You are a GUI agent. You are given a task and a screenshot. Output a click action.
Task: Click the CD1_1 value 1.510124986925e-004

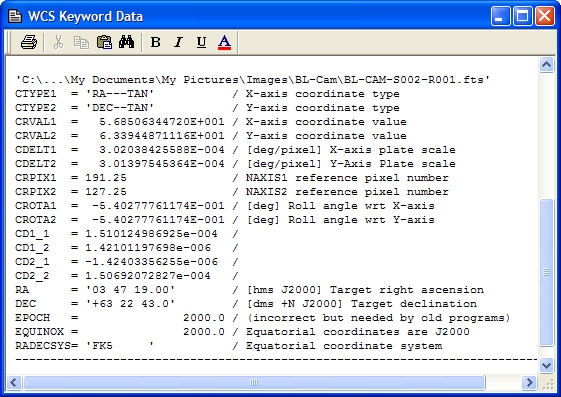(x=151, y=234)
